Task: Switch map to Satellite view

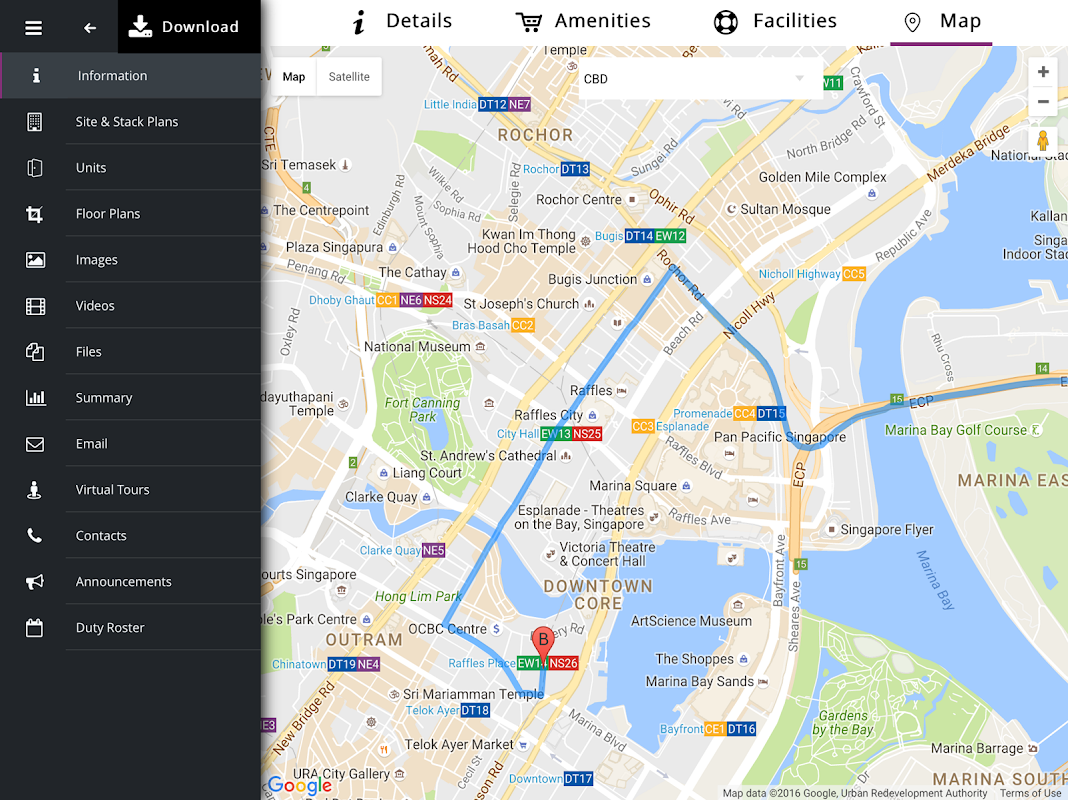Action: (349, 77)
